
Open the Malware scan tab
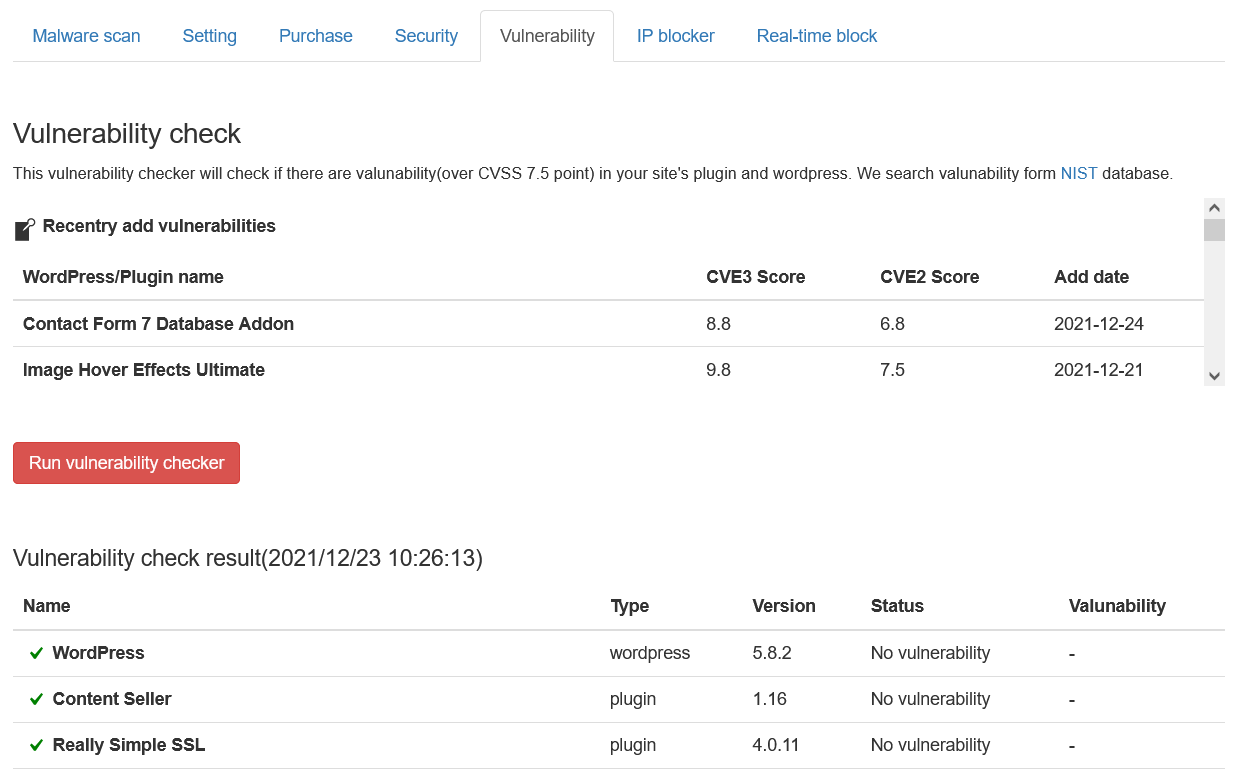86,36
